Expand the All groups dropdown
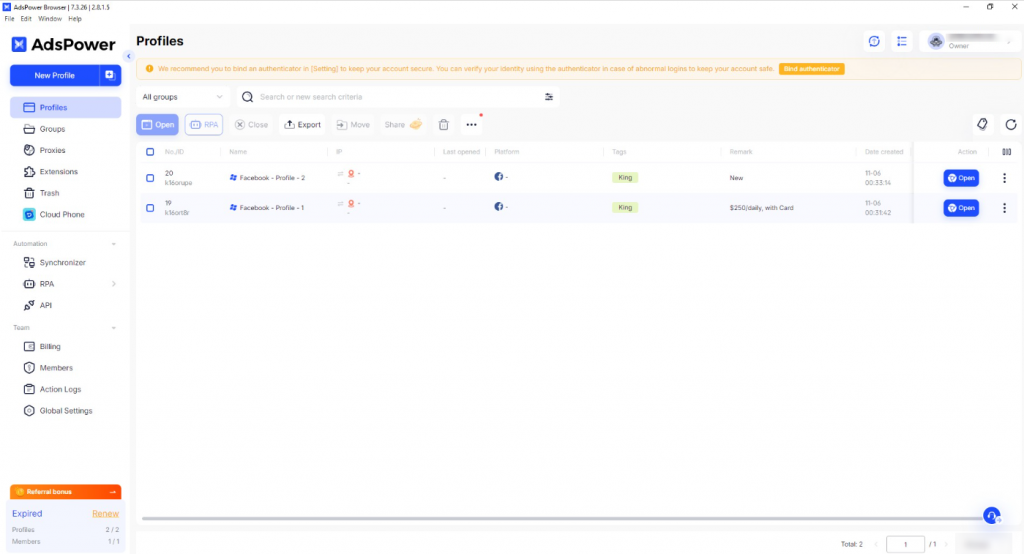1024x554 pixels. tap(182, 97)
